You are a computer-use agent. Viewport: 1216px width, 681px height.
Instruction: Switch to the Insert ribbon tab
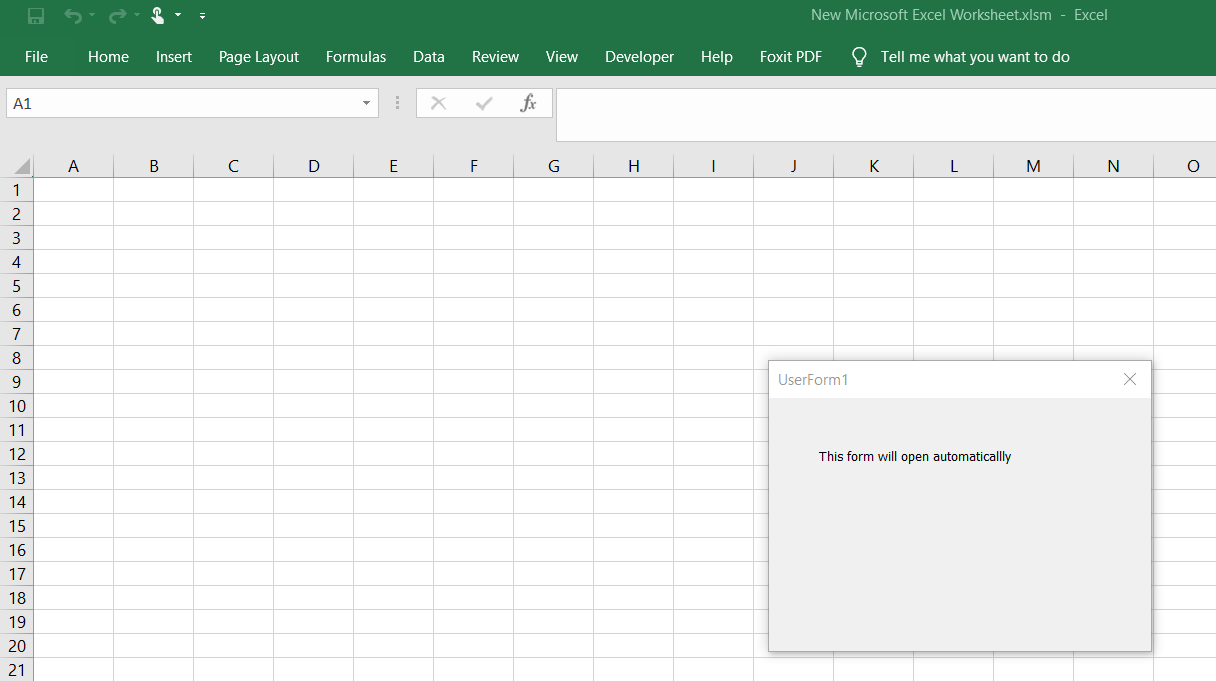point(174,57)
